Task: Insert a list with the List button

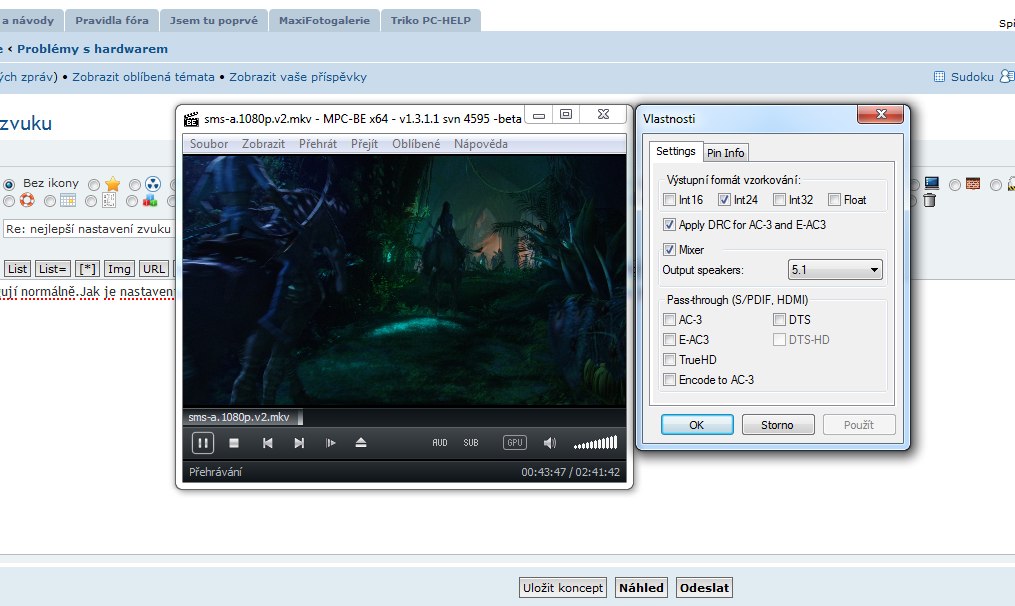Action: click(x=17, y=269)
